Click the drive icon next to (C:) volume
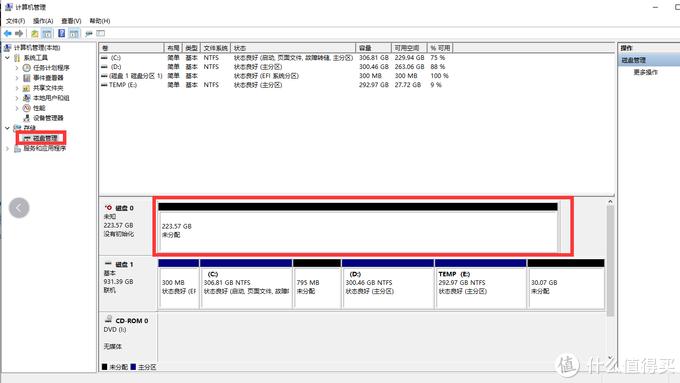Viewport: 680px width, 383px height. click(104, 58)
